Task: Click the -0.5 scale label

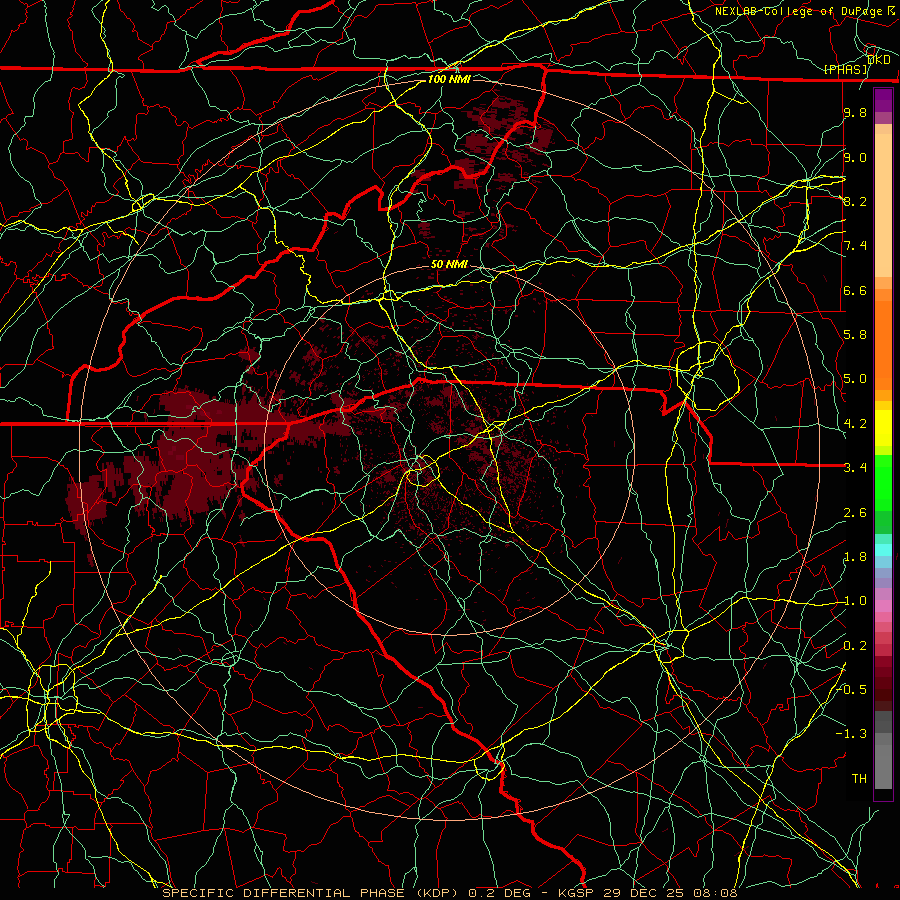Action: [x=852, y=690]
